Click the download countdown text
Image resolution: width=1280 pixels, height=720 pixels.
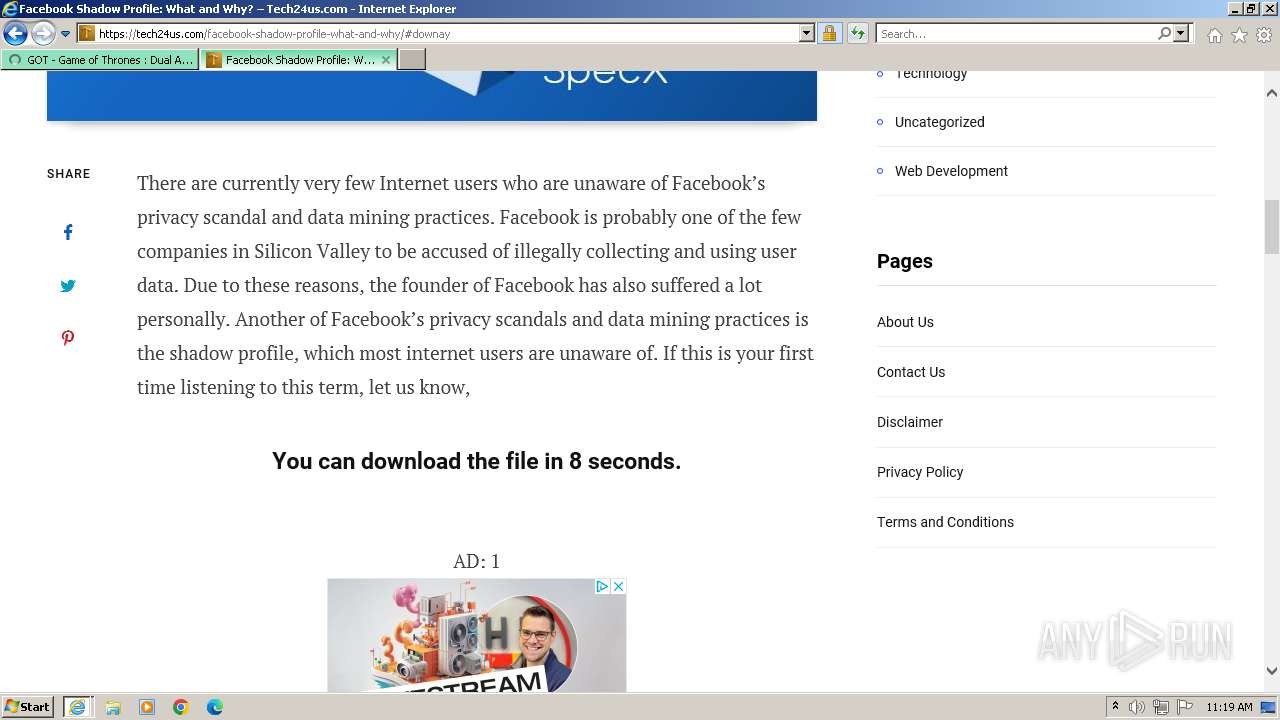pos(476,461)
